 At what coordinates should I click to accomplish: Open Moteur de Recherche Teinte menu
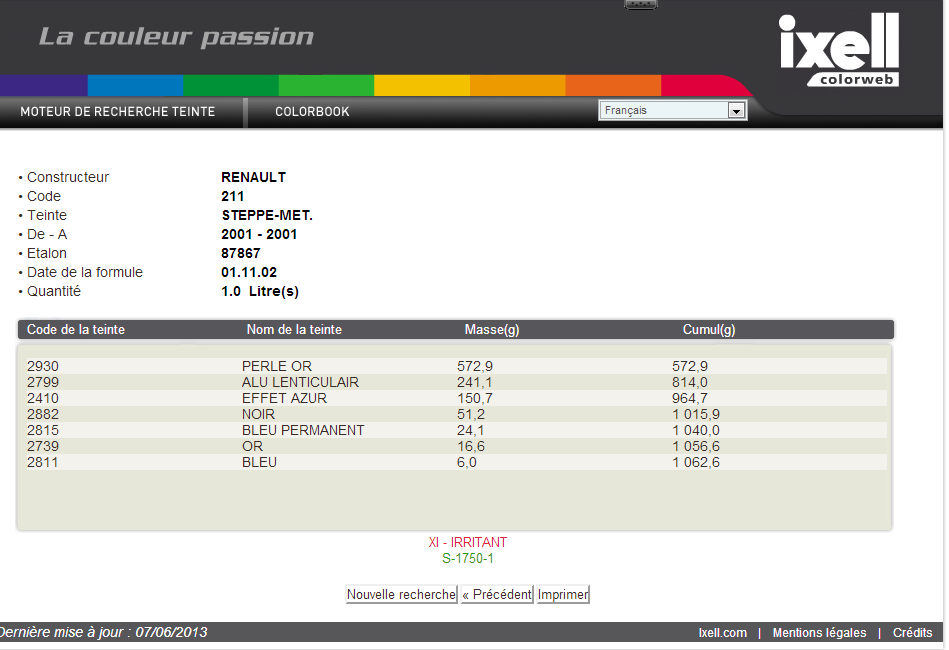point(118,112)
